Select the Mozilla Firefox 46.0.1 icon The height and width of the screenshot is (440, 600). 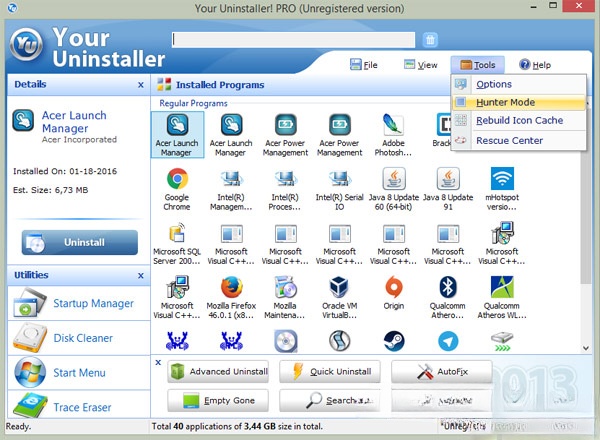tap(231, 297)
